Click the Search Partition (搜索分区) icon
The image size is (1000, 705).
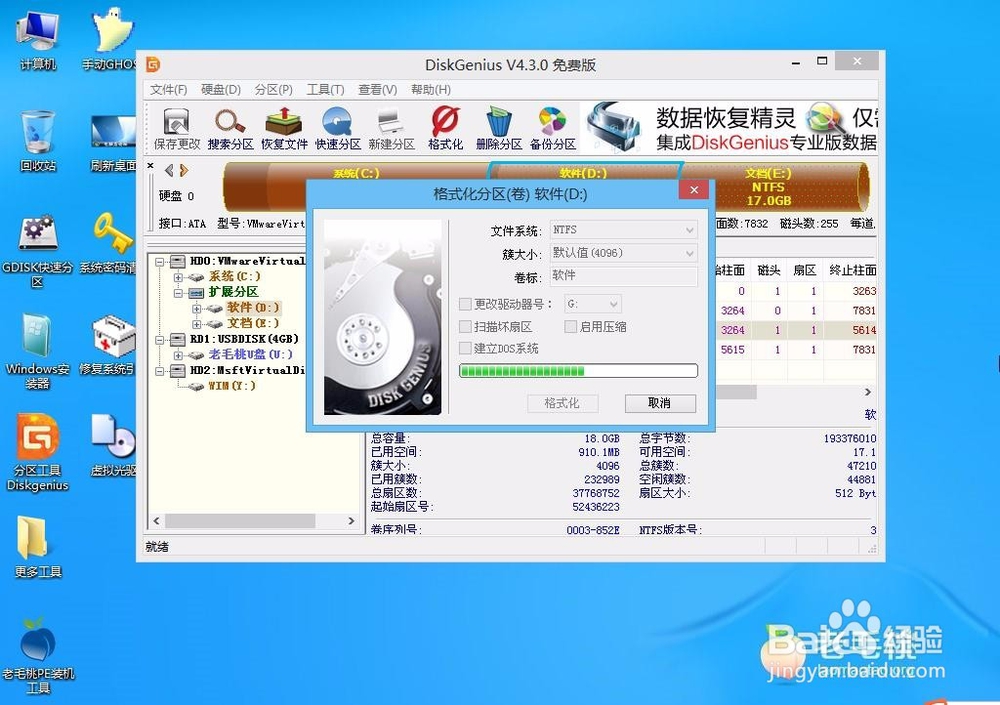pos(230,128)
